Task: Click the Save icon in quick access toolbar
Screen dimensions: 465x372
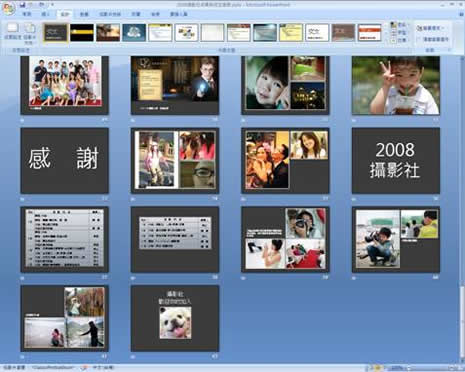Action: [x=22, y=5]
